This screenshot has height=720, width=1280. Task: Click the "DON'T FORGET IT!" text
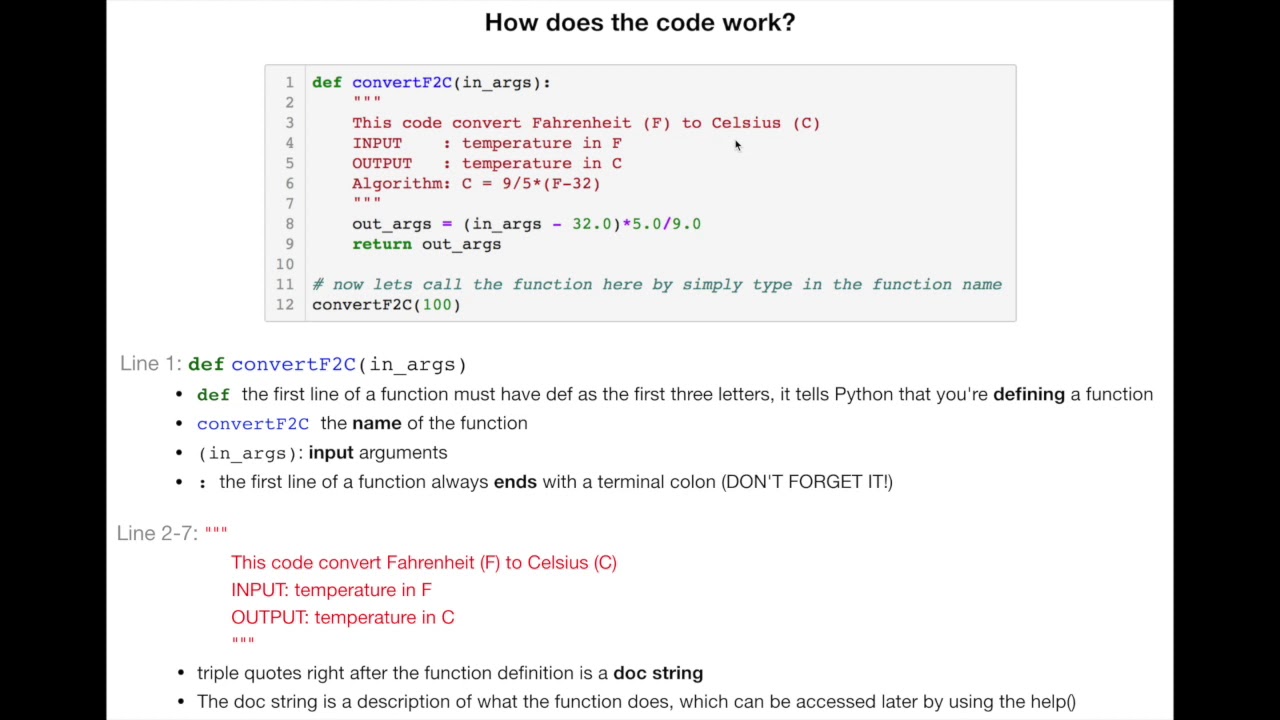pyautogui.click(x=808, y=482)
